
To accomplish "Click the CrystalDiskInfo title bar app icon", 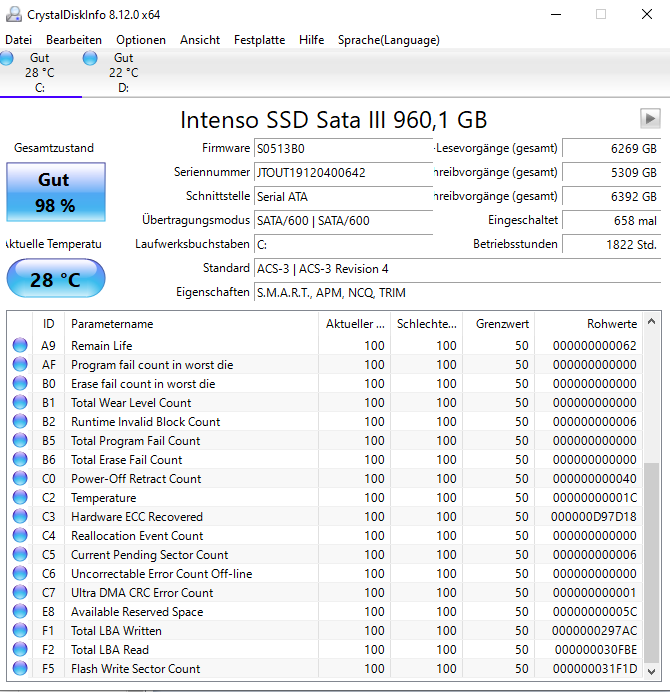I will (14, 15).
